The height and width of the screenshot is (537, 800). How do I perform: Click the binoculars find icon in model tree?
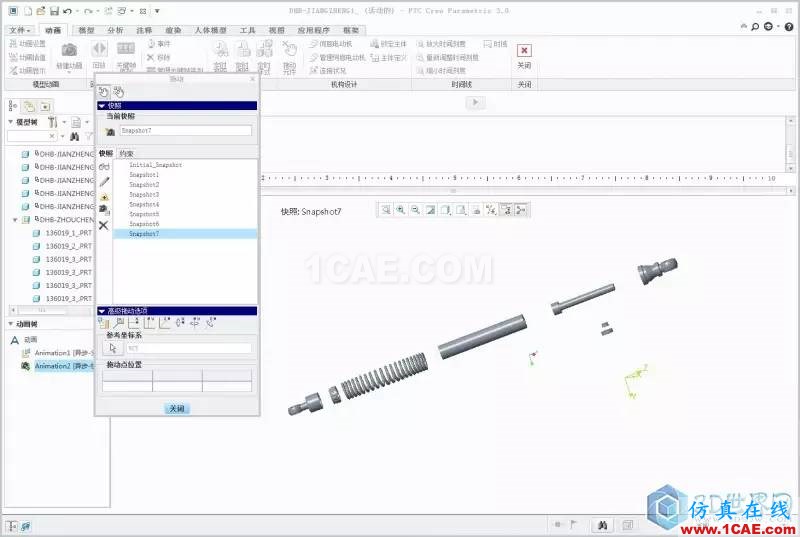coord(74,136)
